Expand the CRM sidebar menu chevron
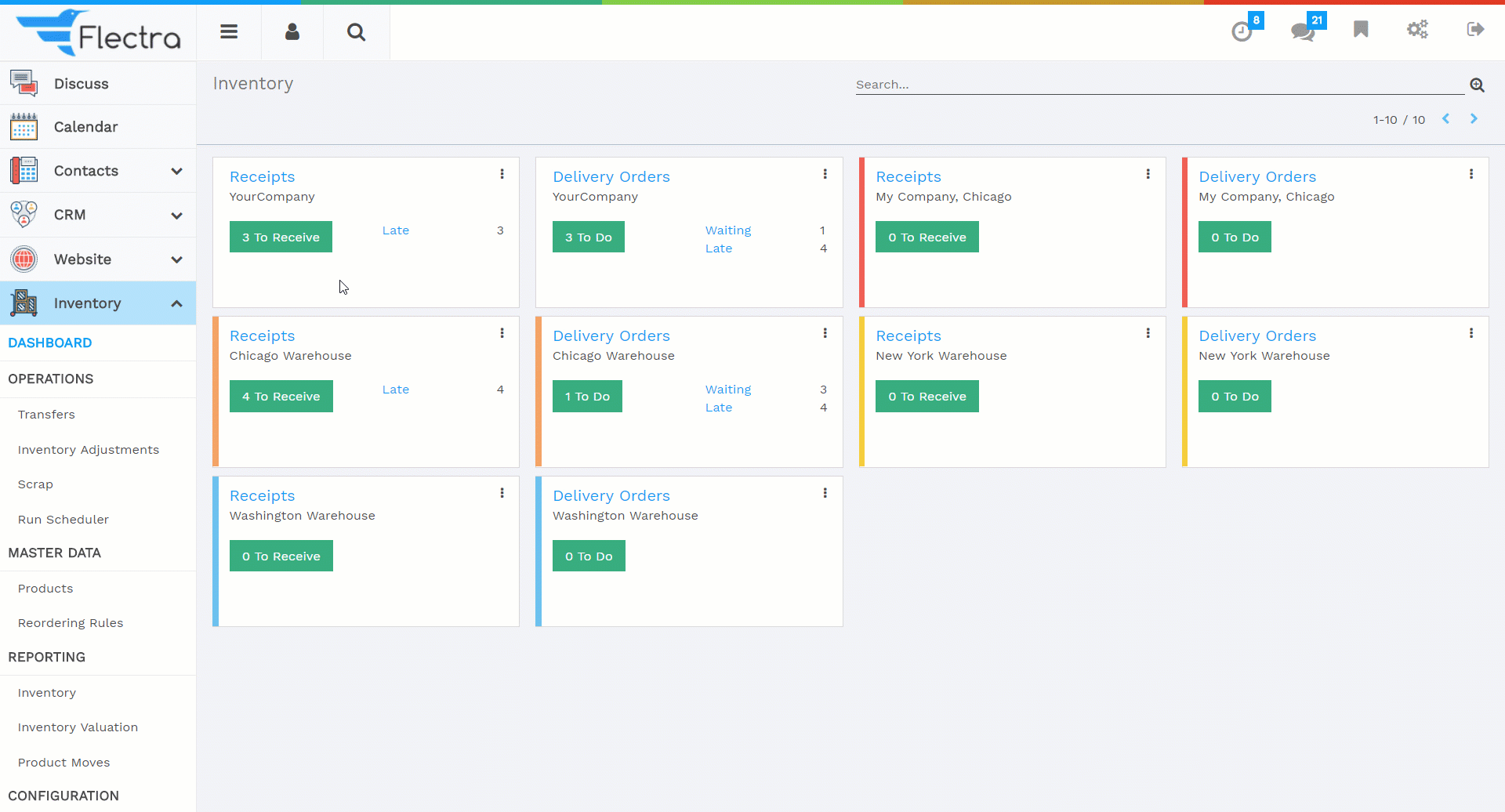 click(177, 216)
